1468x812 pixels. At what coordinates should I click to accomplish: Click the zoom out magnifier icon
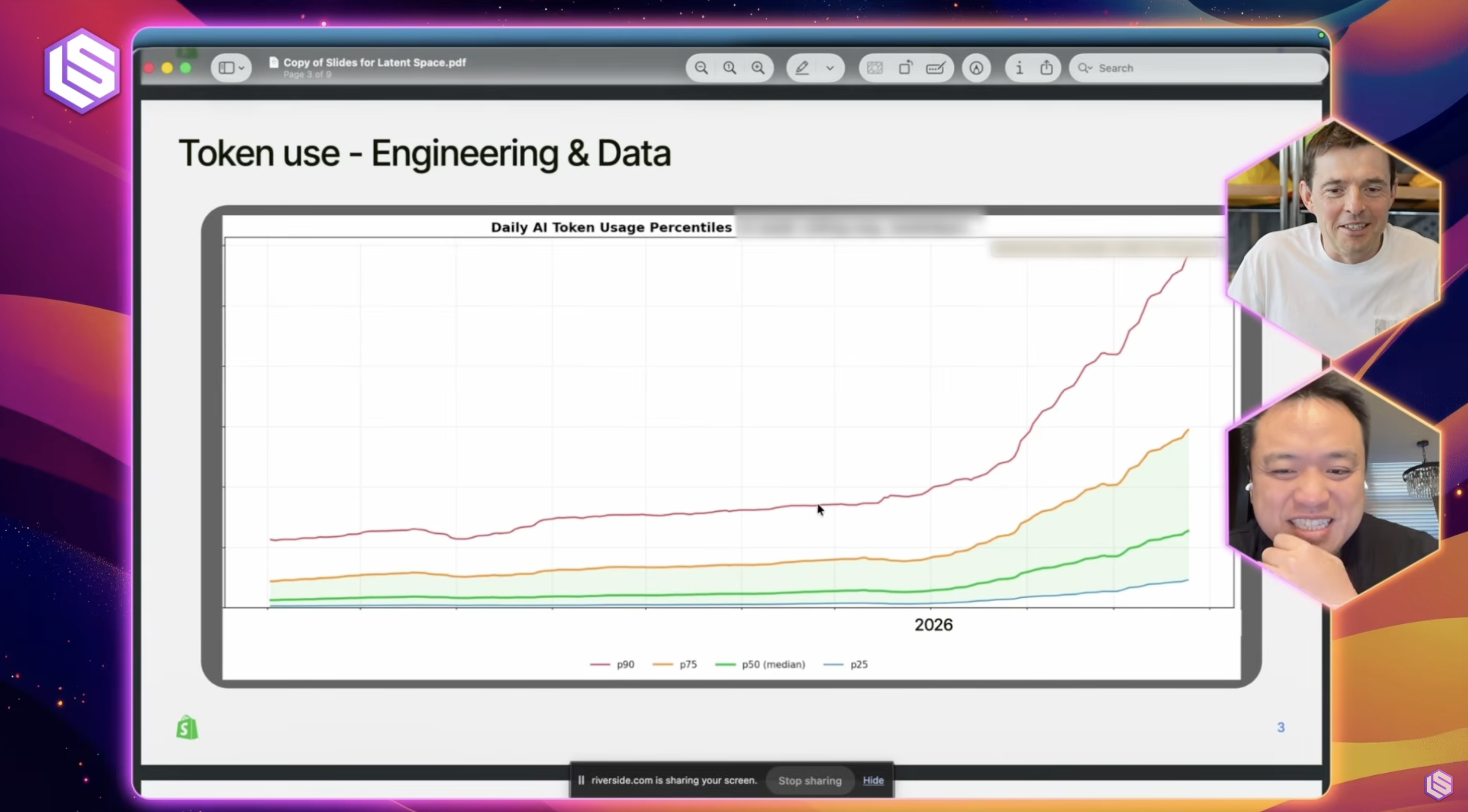(701, 68)
